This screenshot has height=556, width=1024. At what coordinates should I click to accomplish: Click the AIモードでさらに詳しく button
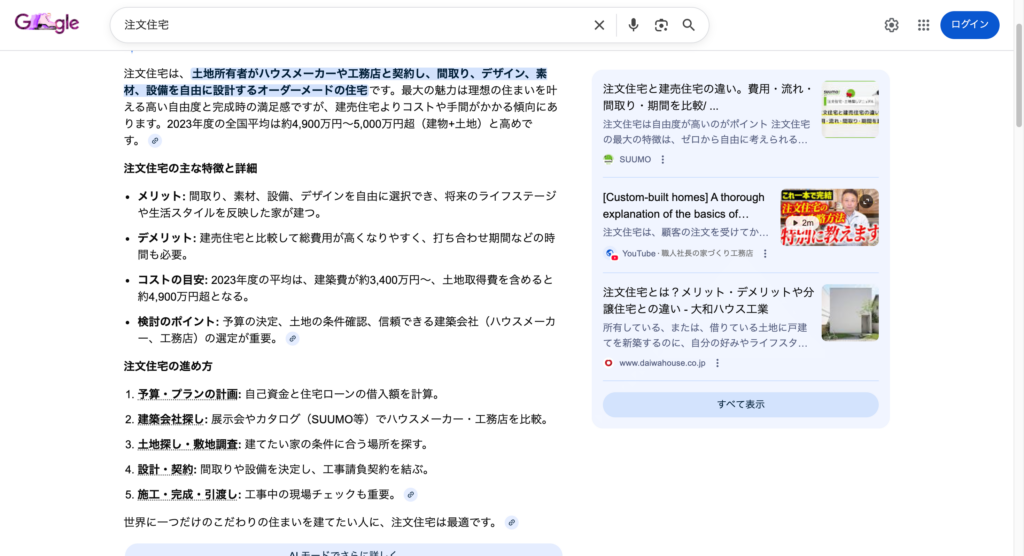(343, 550)
